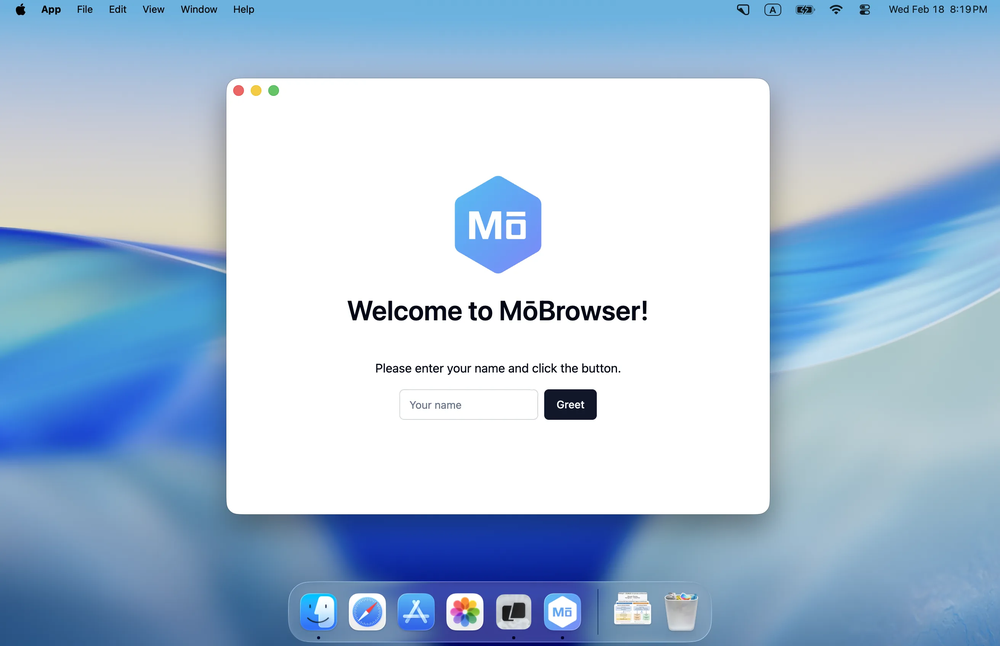This screenshot has height=646, width=1000.
Task: Launch Safari from the Dock
Action: [367, 611]
